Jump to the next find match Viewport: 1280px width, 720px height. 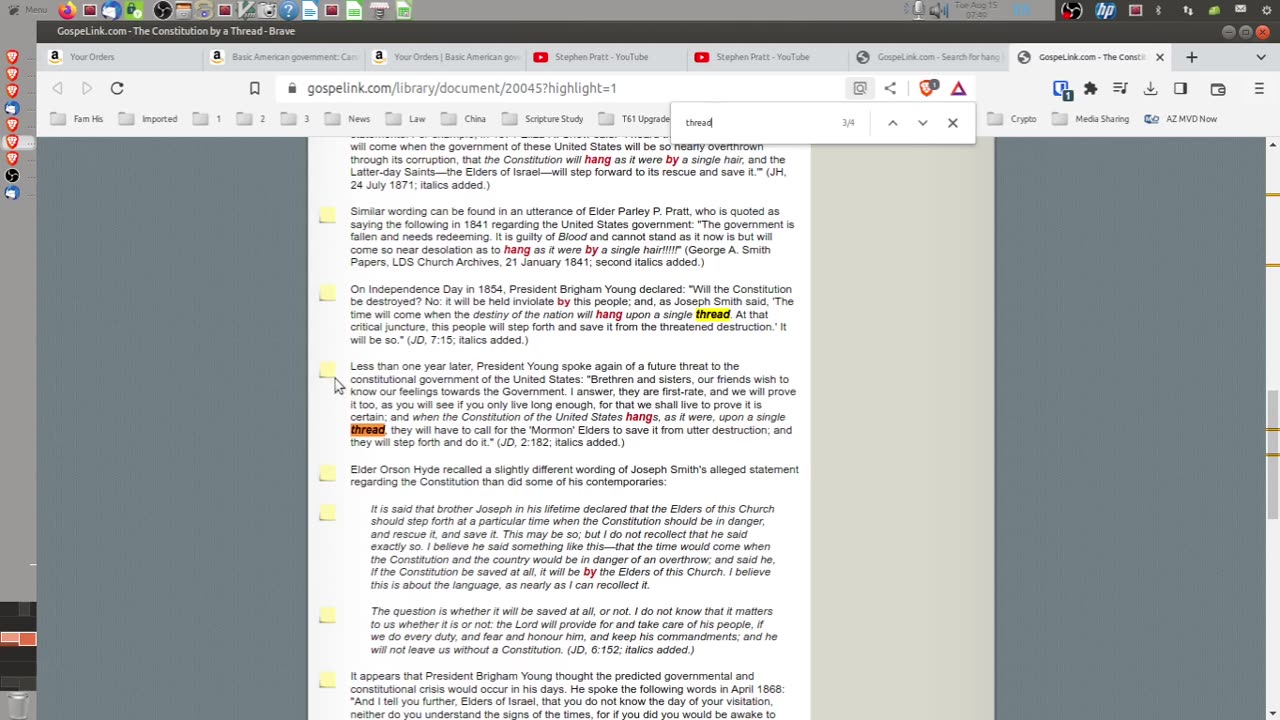[923, 123]
